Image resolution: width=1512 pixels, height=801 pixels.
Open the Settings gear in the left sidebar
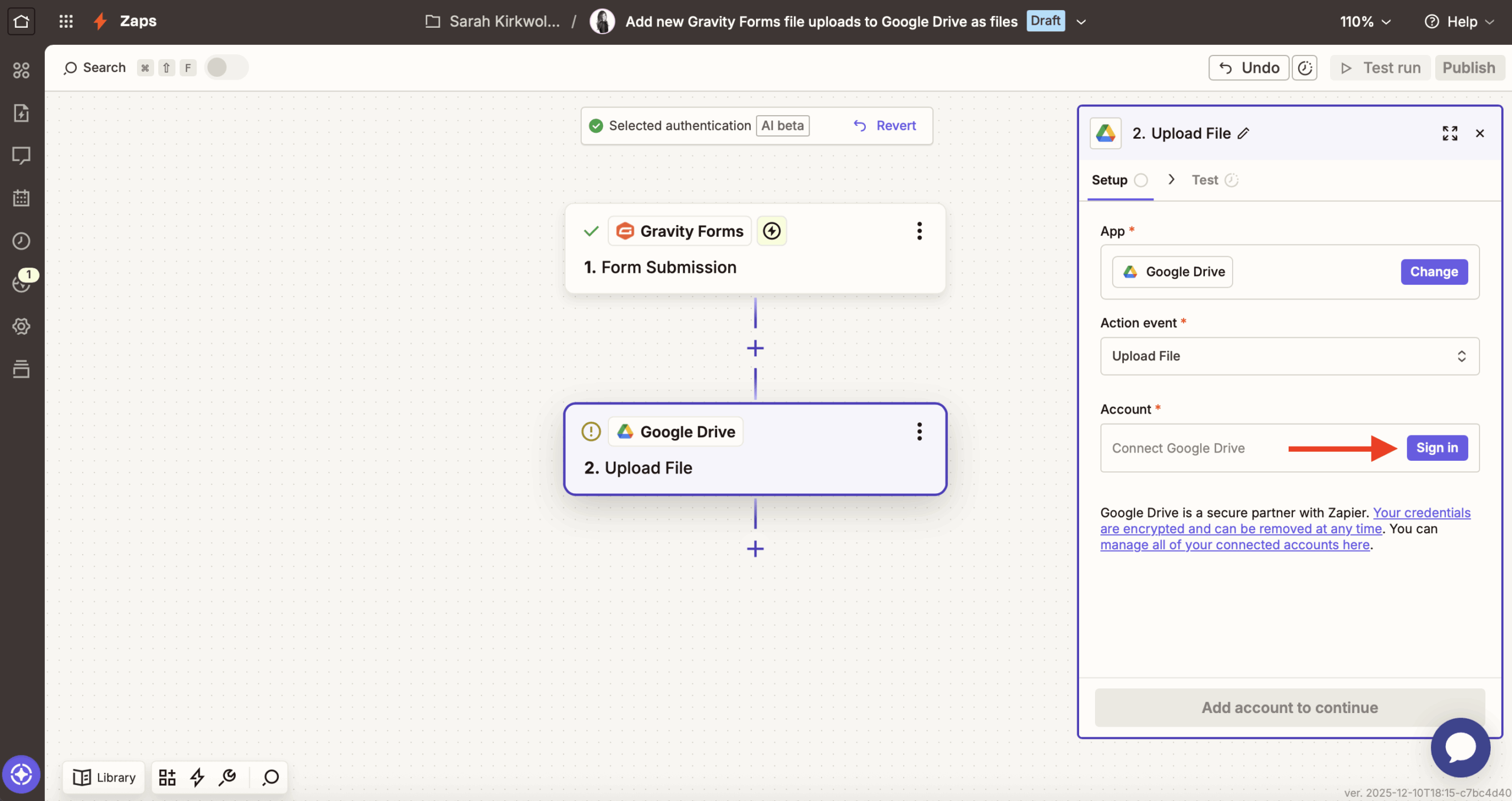click(21, 326)
